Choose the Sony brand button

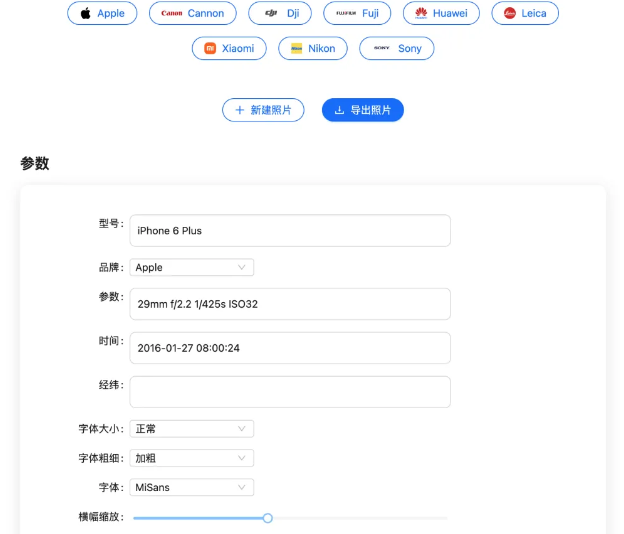coord(396,48)
